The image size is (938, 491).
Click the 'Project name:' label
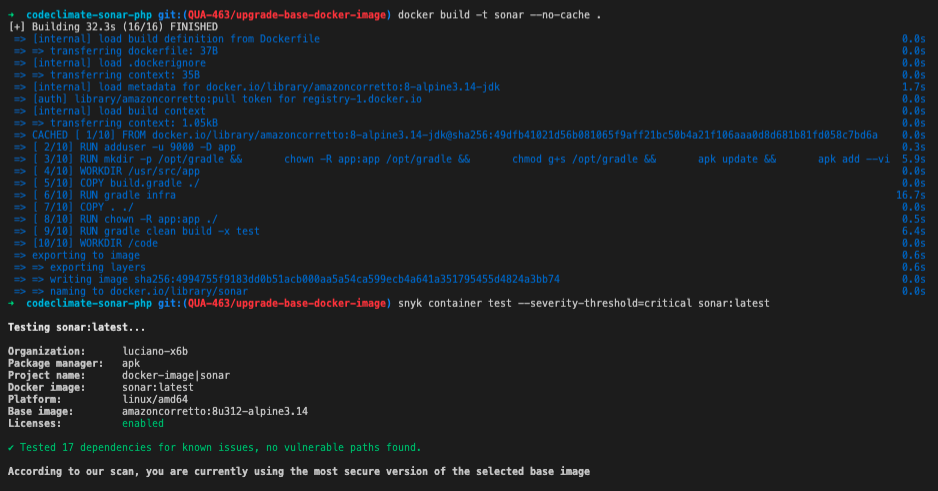click(47, 375)
